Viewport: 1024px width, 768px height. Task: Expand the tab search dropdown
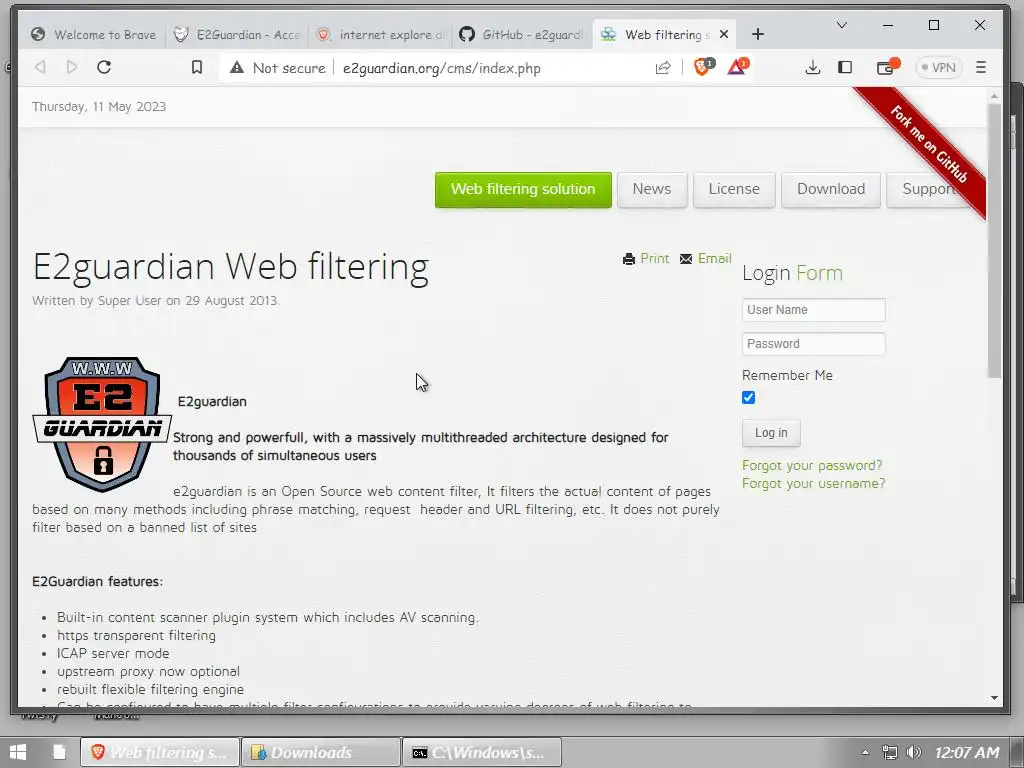(x=842, y=25)
